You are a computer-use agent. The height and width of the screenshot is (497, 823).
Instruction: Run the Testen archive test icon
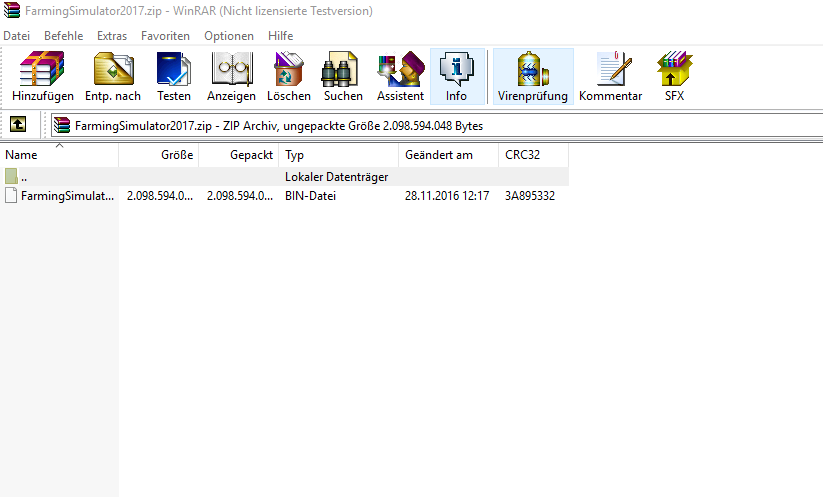coord(174,77)
